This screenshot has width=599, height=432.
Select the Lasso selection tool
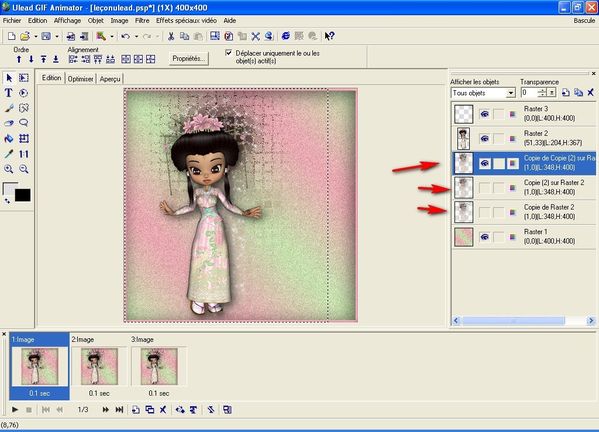pos(24,123)
